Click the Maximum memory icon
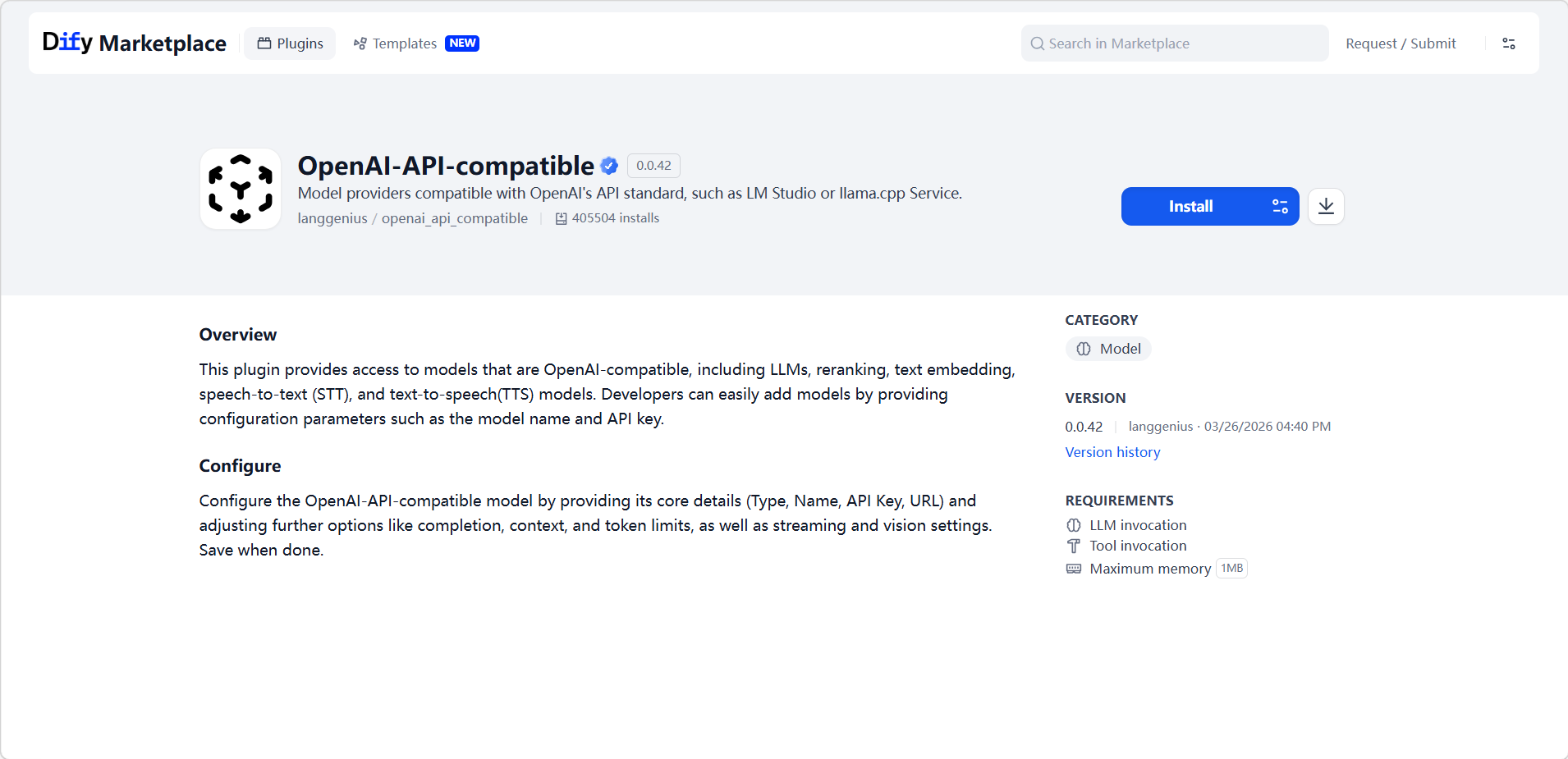 point(1074,569)
